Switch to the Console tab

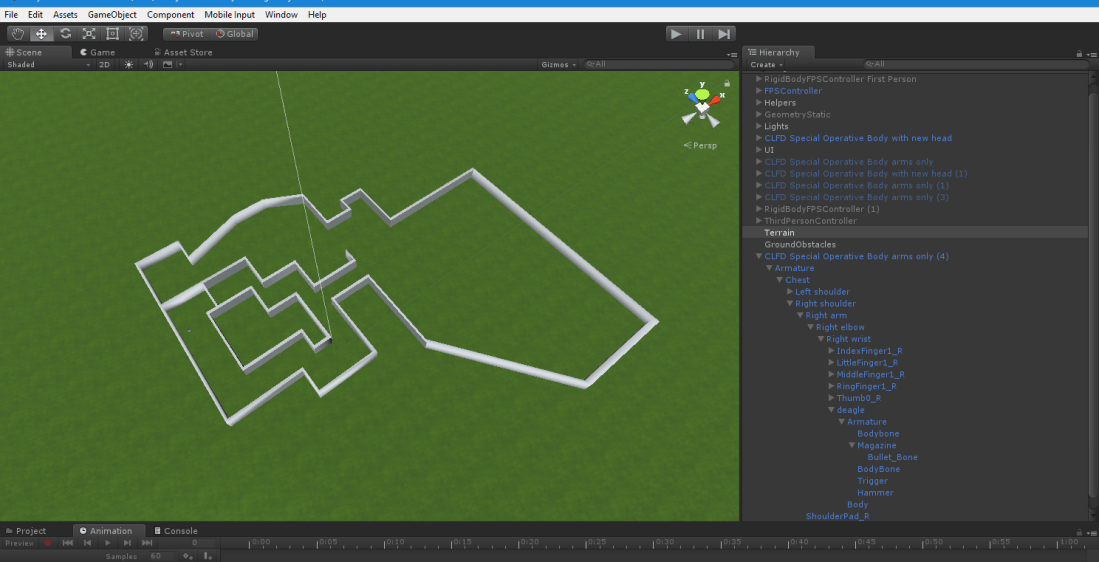point(176,530)
